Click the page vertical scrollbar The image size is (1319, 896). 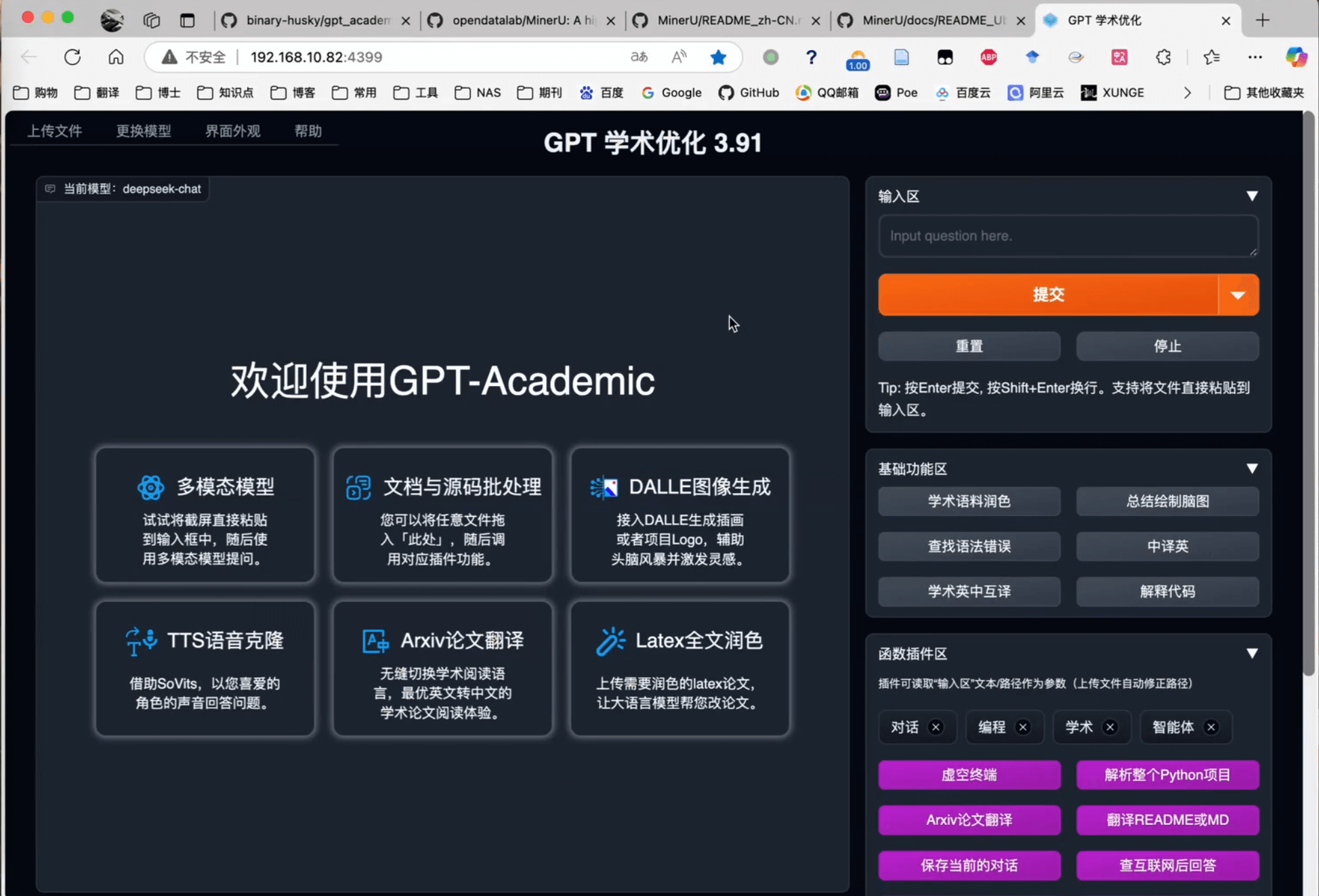click(1309, 393)
